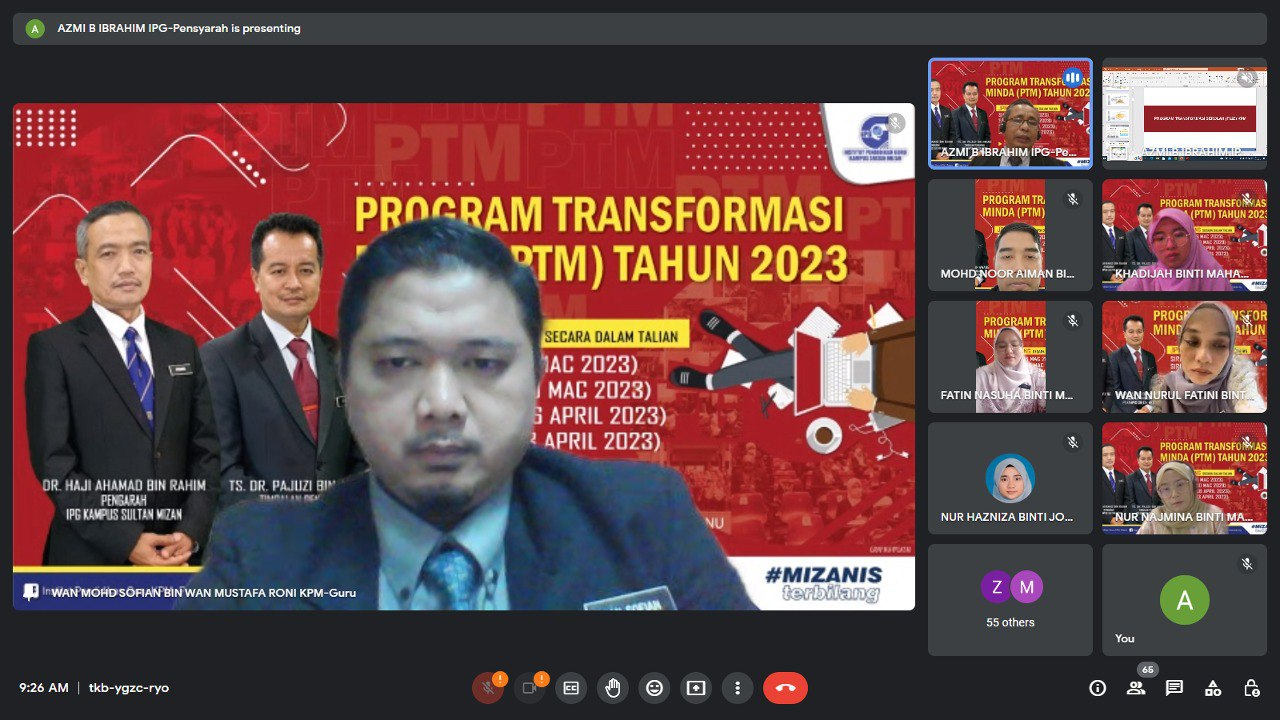This screenshot has width=1280, height=720.
Task: Open the activities panel
Action: pyautogui.click(x=1213, y=688)
